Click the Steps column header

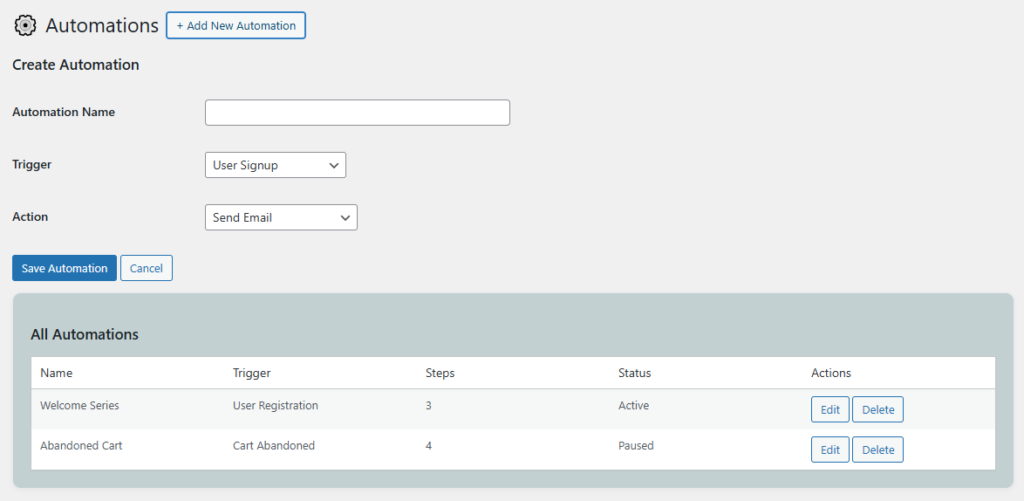click(x=440, y=373)
